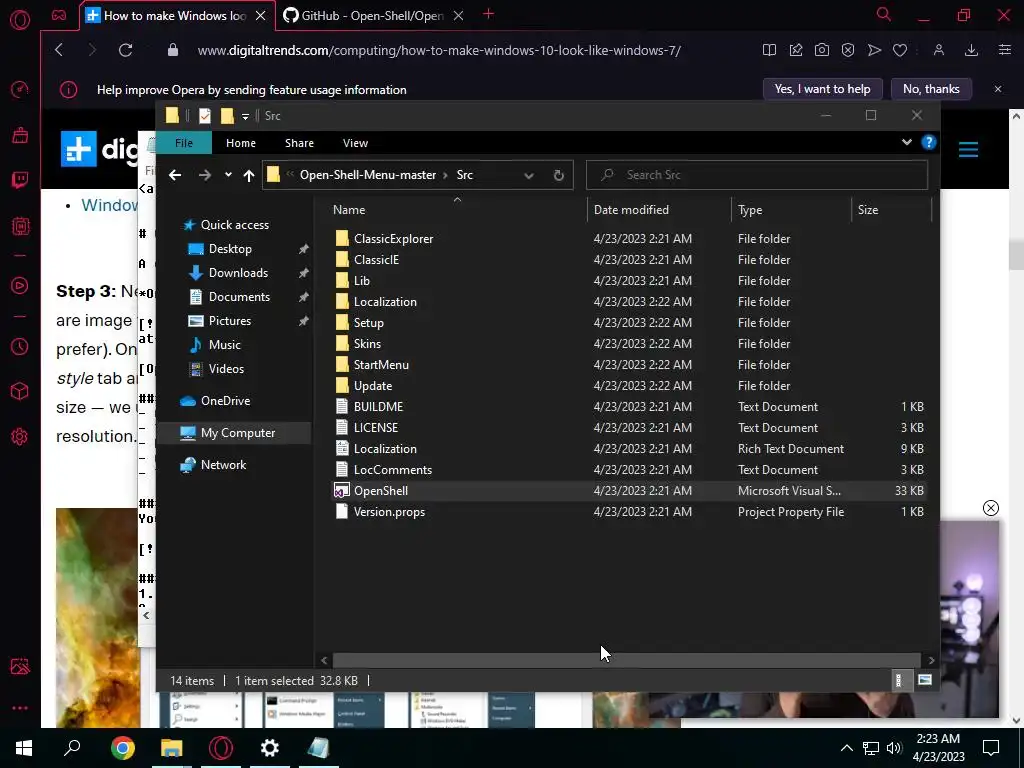Viewport: 1024px width, 768px height.
Task: Add page to Opera bookmarks heart
Action: point(900,50)
